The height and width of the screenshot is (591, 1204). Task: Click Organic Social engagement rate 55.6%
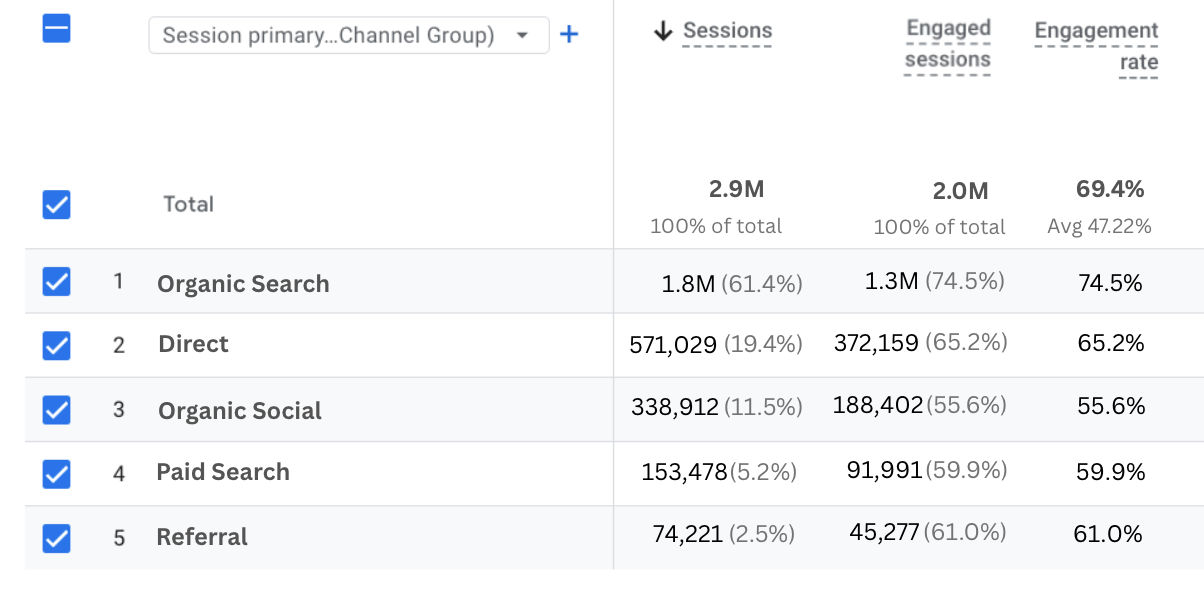tap(1111, 406)
